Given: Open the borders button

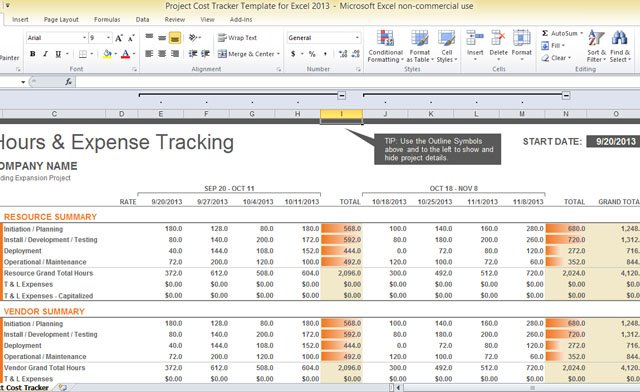Looking at the screenshot, I should (x=83, y=54).
